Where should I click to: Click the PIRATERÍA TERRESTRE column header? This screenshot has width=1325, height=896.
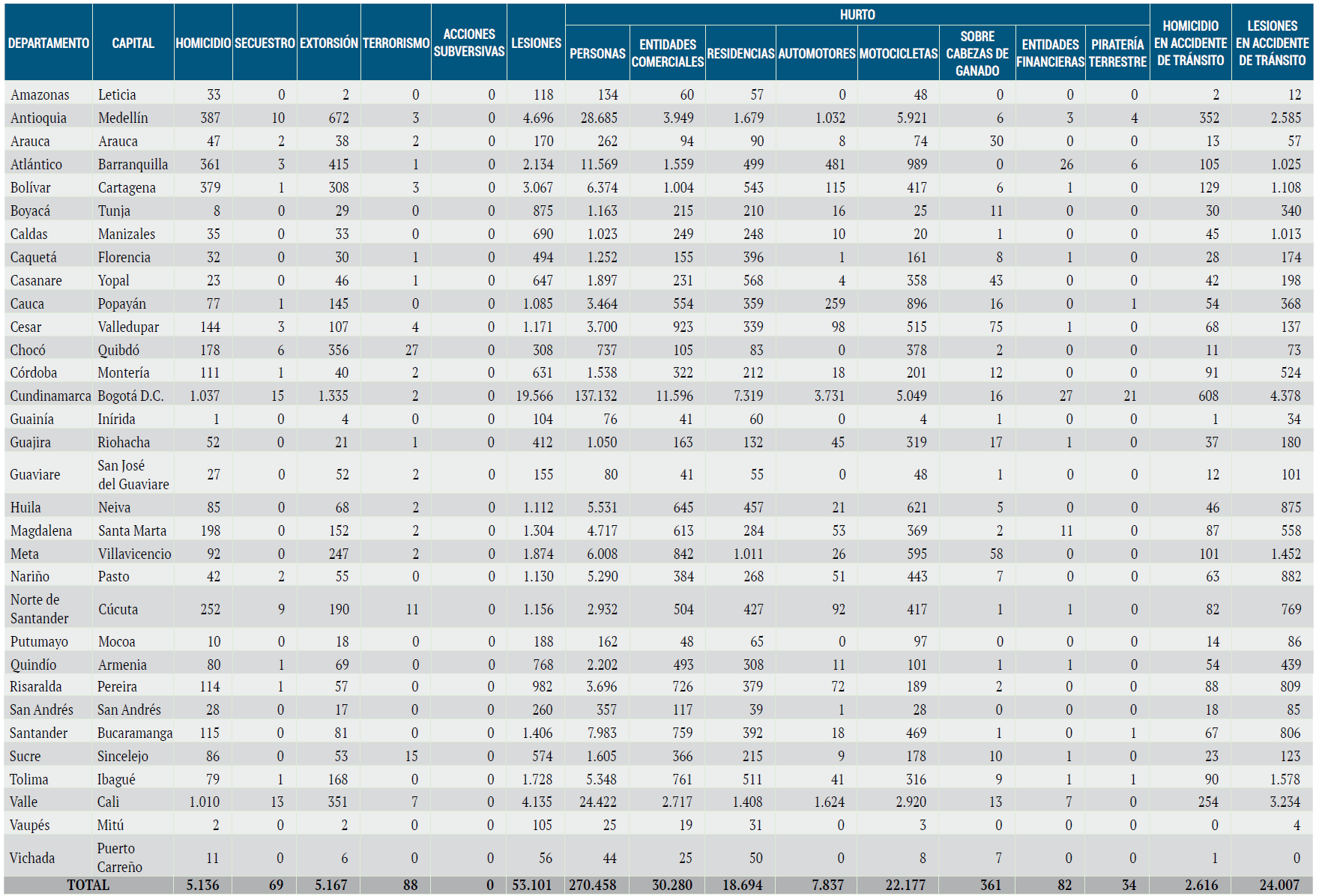(x=1117, y=53)
